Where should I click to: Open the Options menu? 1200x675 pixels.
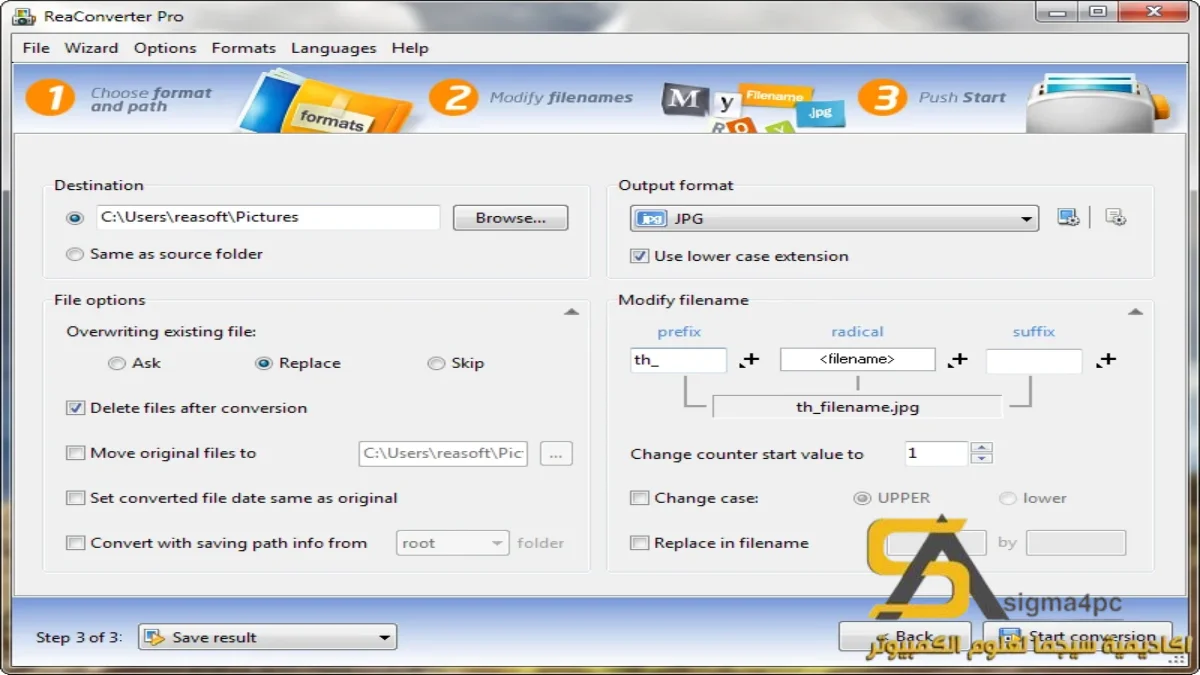[x=165, y=48]
